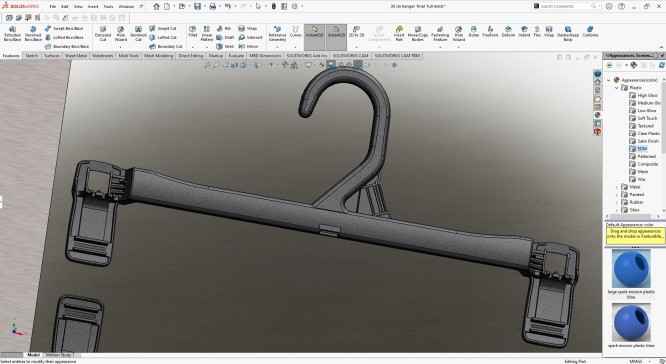Save the document with Save icon

pyautogui.click(x=198, y=6)
